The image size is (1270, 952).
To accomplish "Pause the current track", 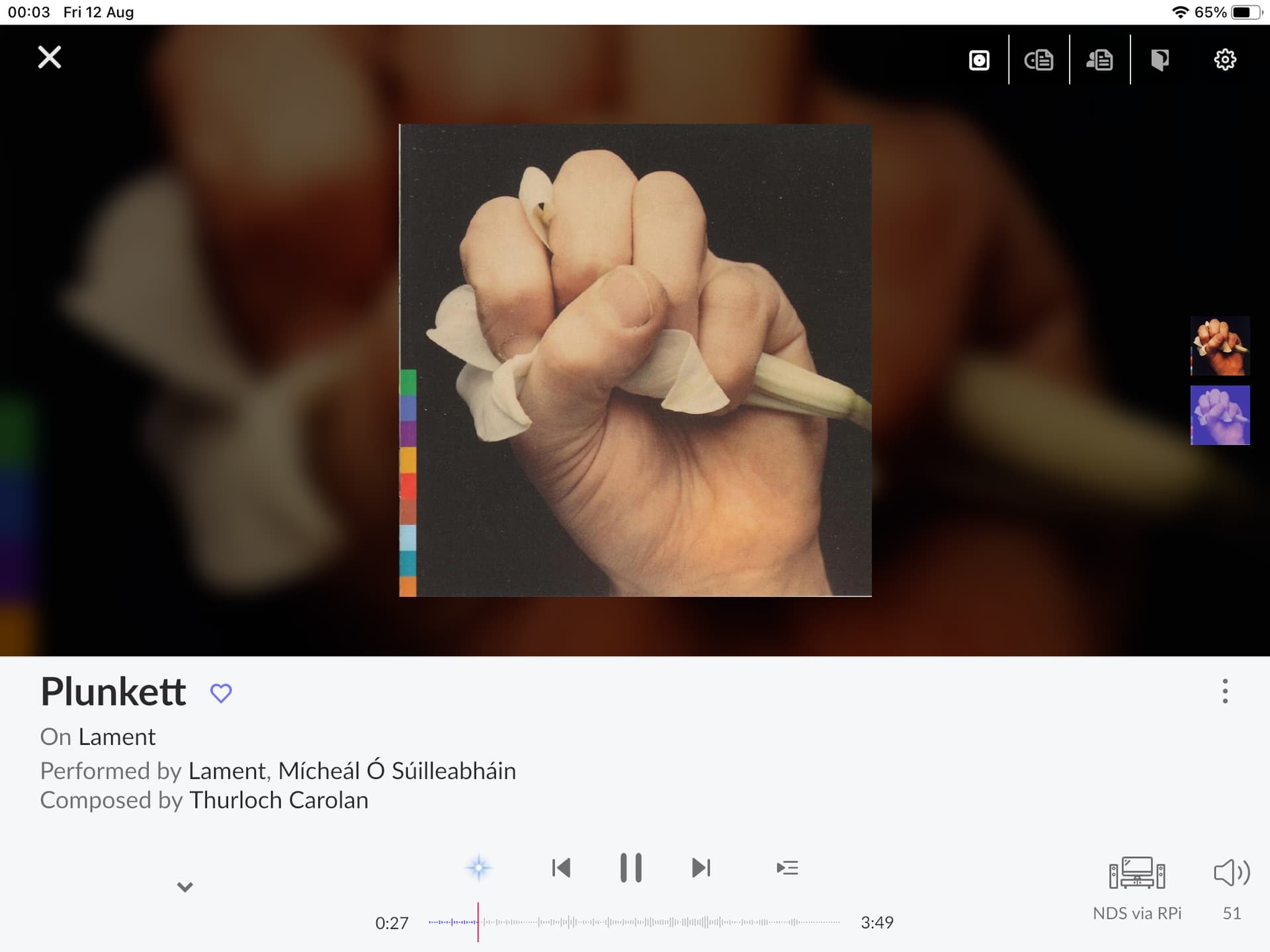I will coord(630,867).
